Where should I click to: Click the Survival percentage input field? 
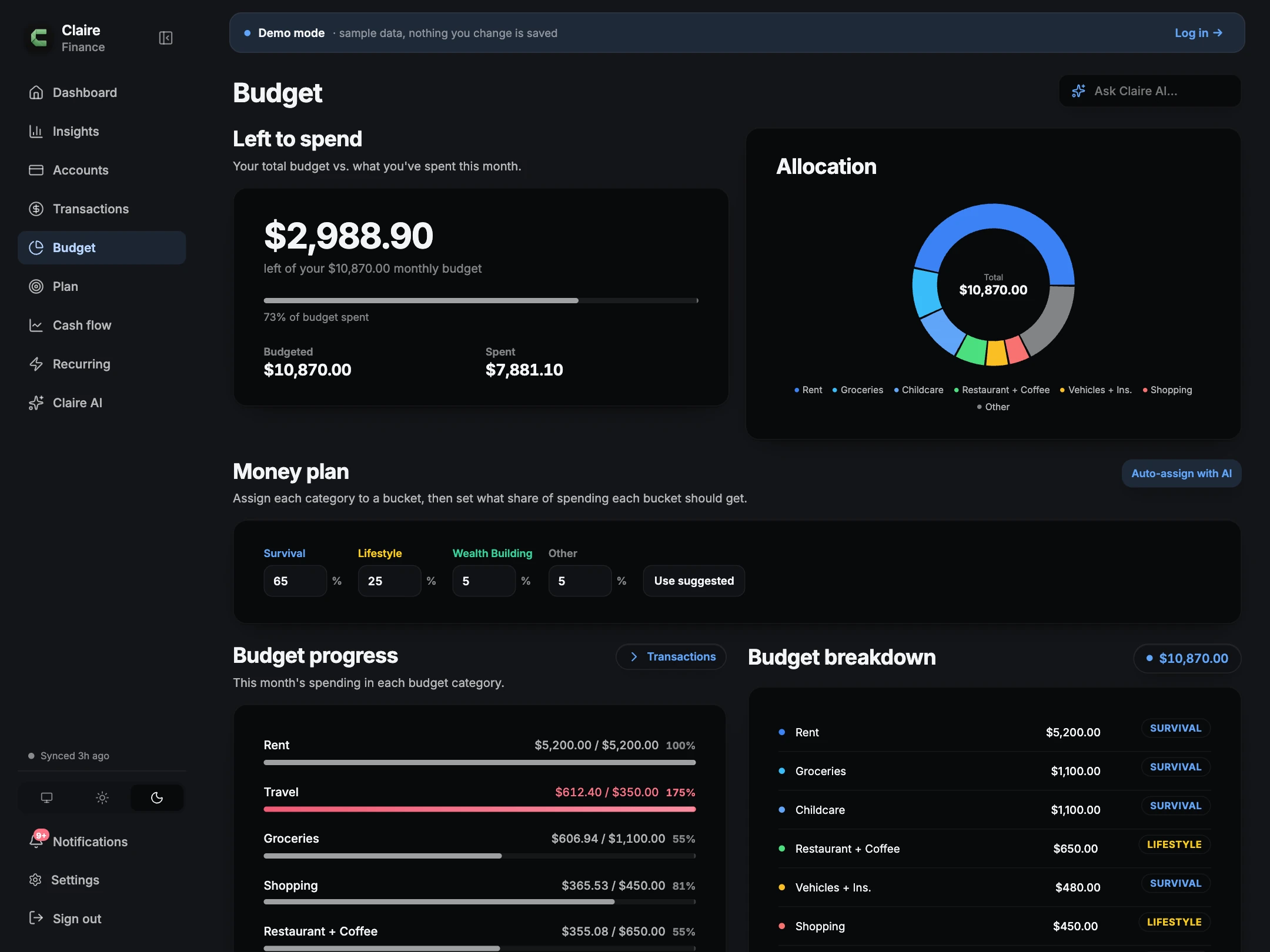coord(295,581)
